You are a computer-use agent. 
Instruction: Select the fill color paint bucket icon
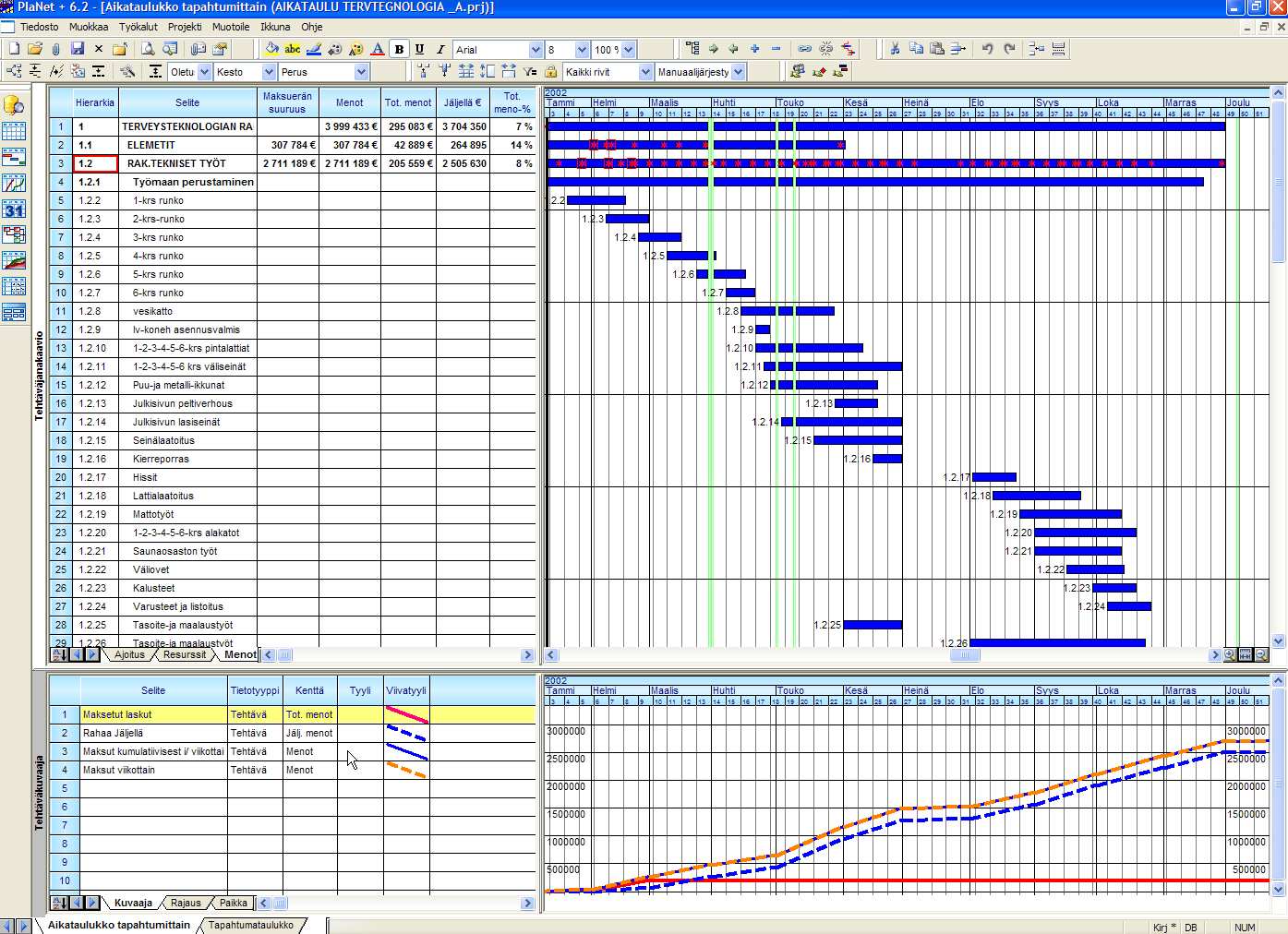(x=271, y=49)
